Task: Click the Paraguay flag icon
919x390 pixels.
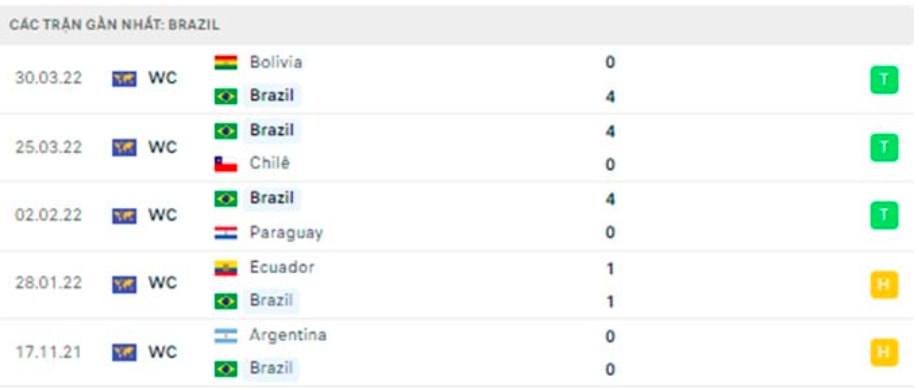Action: click(226, 233)
